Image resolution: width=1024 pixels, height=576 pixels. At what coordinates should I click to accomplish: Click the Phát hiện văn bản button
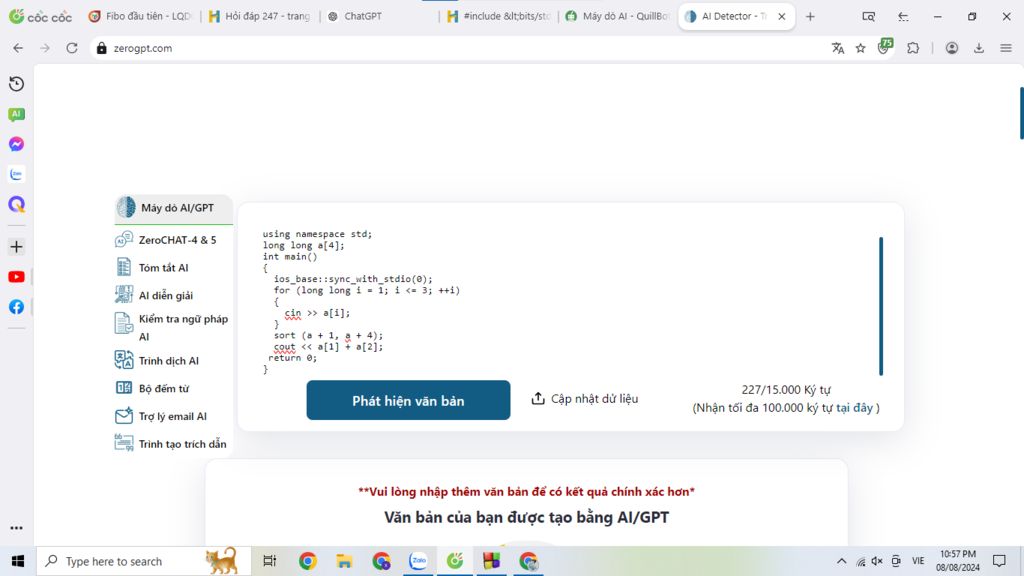point(408,400)
